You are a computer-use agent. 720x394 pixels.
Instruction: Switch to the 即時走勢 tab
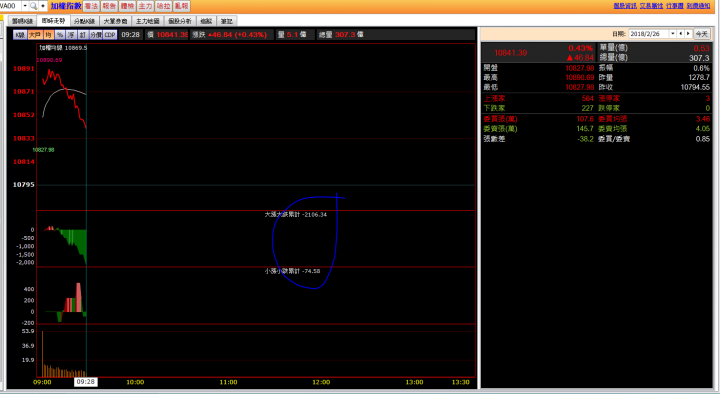53,21
